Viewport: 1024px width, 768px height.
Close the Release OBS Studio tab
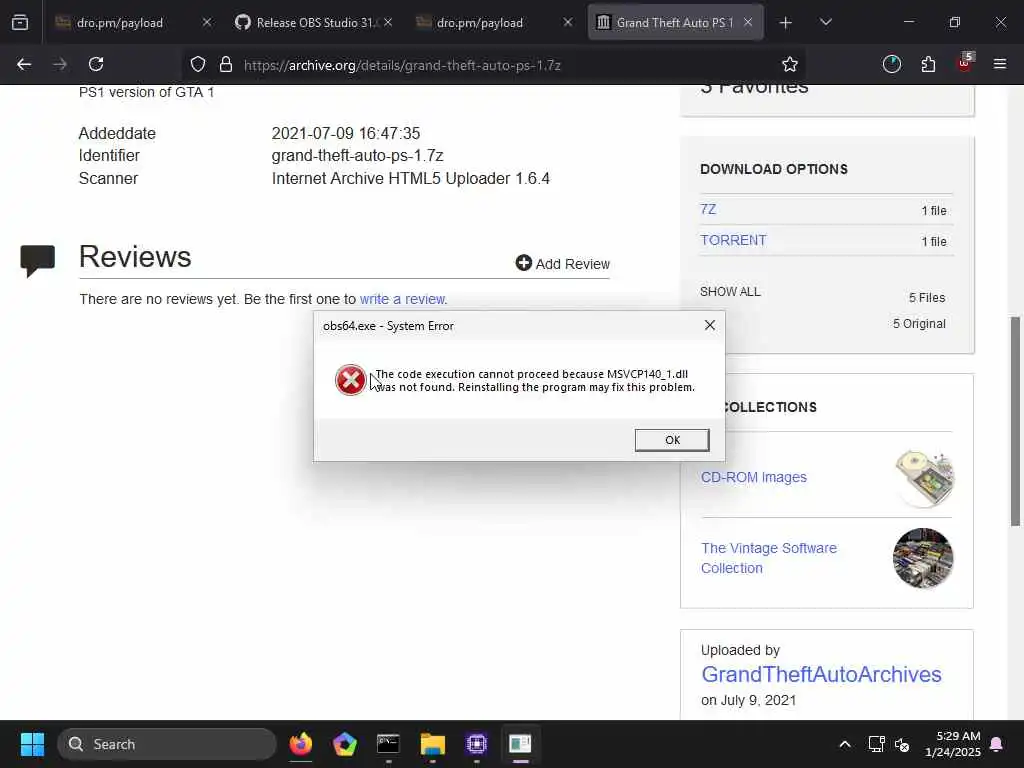[388, 22]
